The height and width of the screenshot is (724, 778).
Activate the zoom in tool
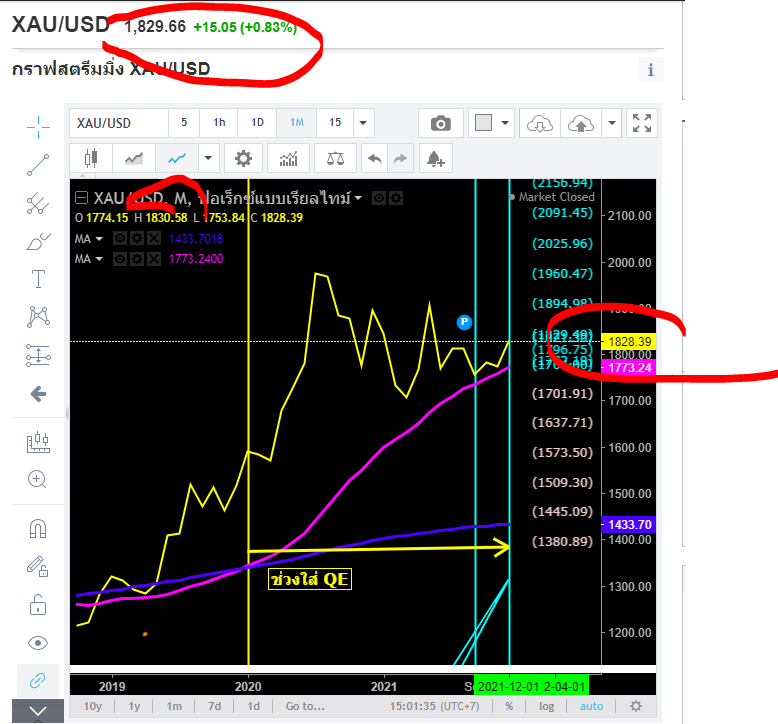(37, 479)
